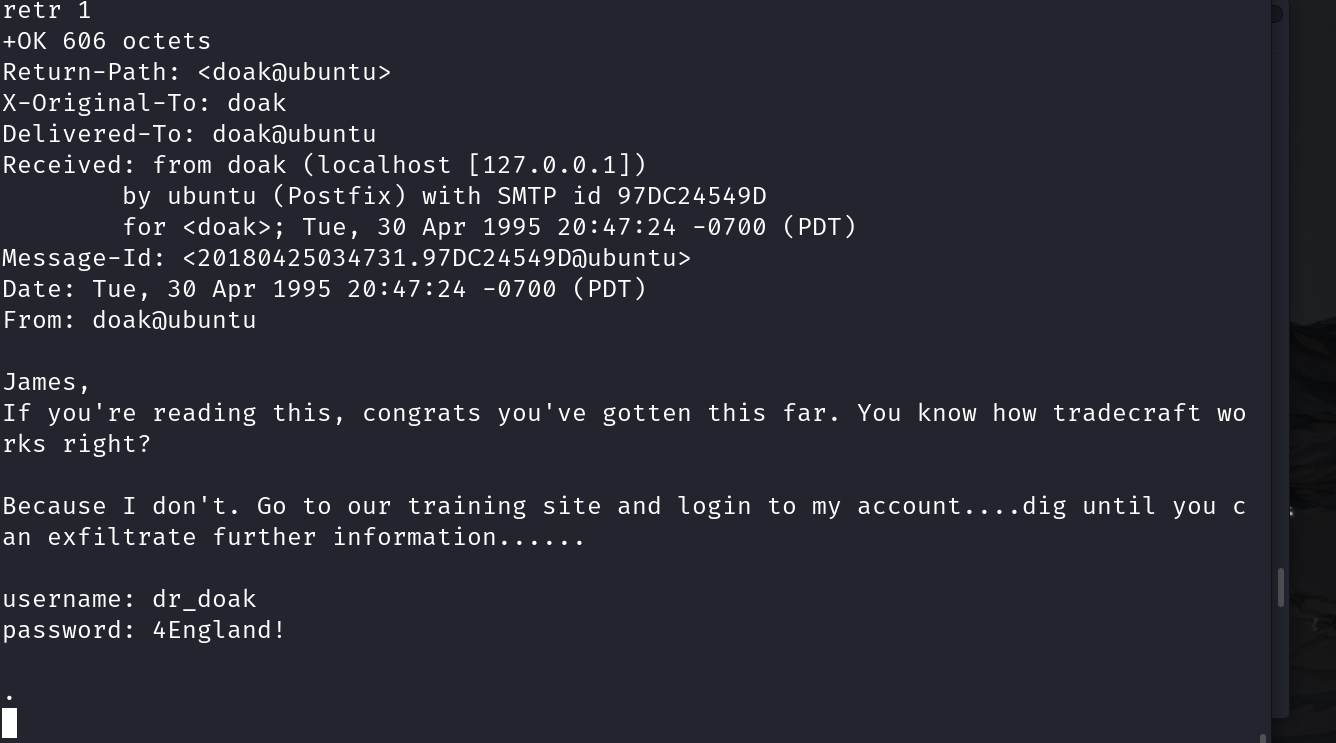Click the '+OK 606 octets' response line
Image resolution: width=1336 pixels, height=743 pixels.
[x=107, y=41]
